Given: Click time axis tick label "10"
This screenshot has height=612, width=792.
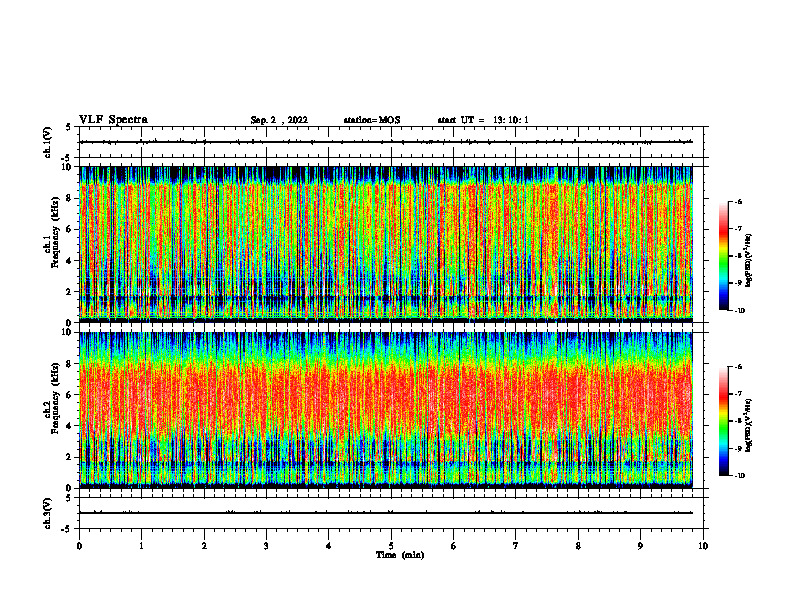Looking at the screenshot, I should pos(703,546).
